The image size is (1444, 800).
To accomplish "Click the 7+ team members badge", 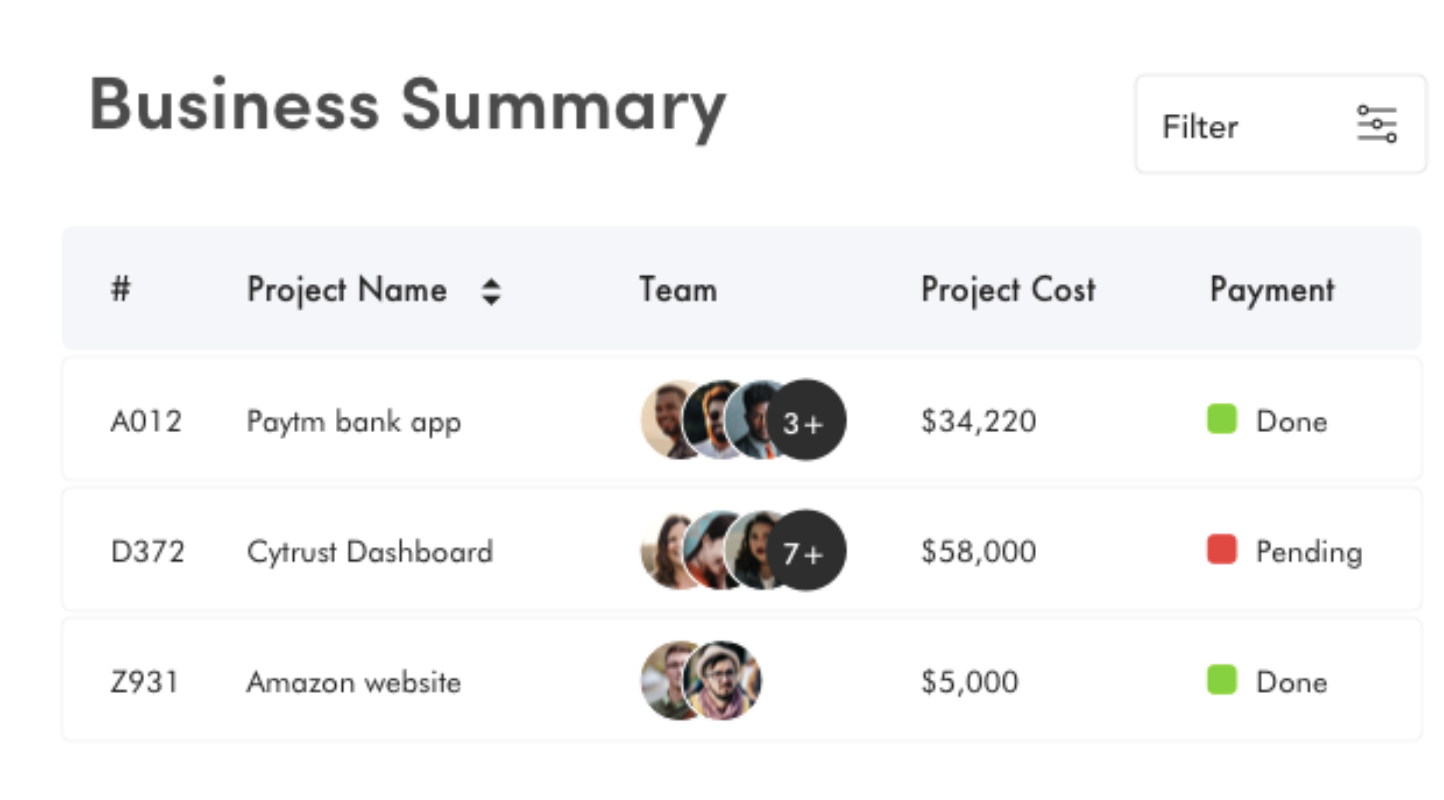I will [x=806, y=551].
